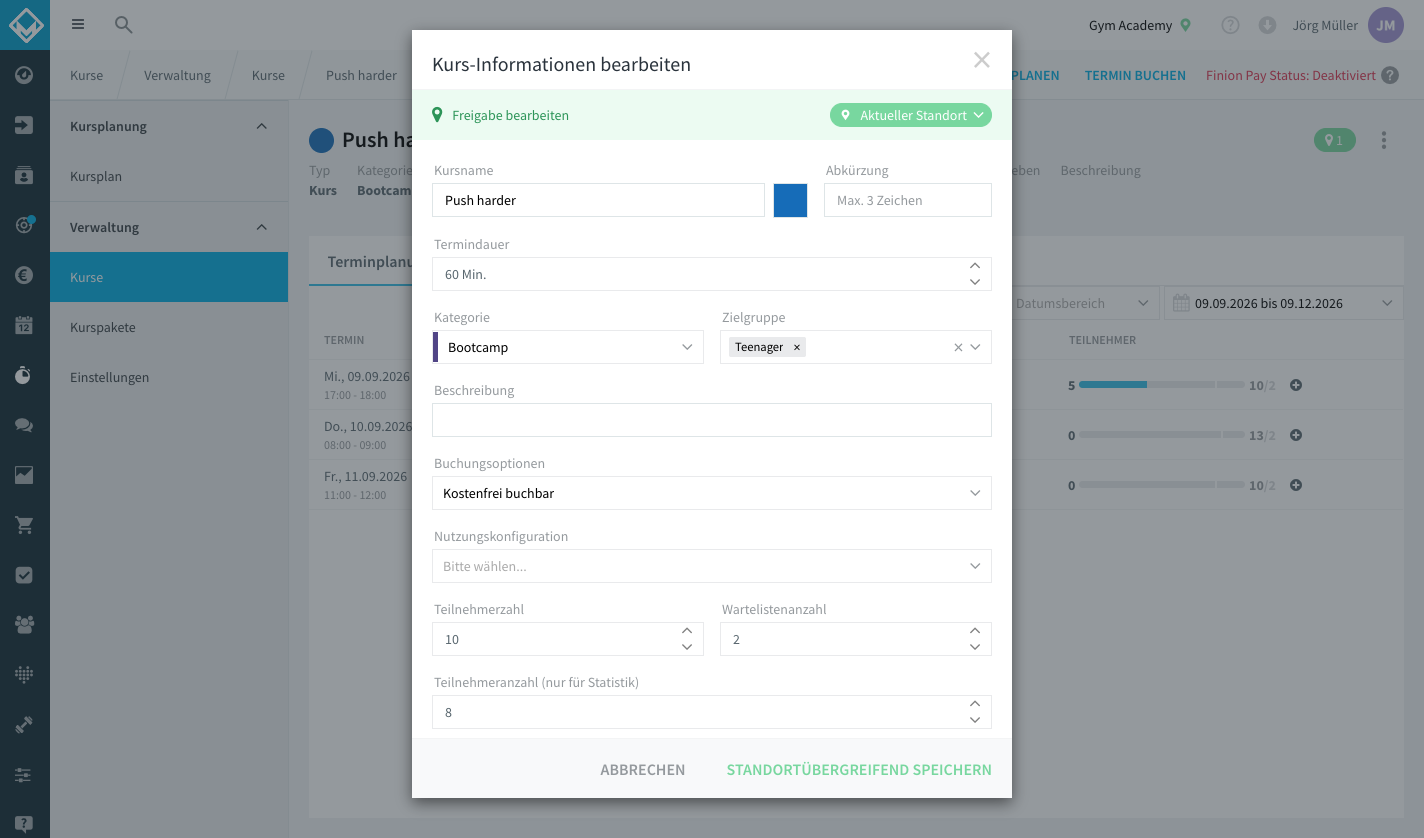Decrease Teilnehmeranzahl (nur für Statistik) value

[975, 720]
